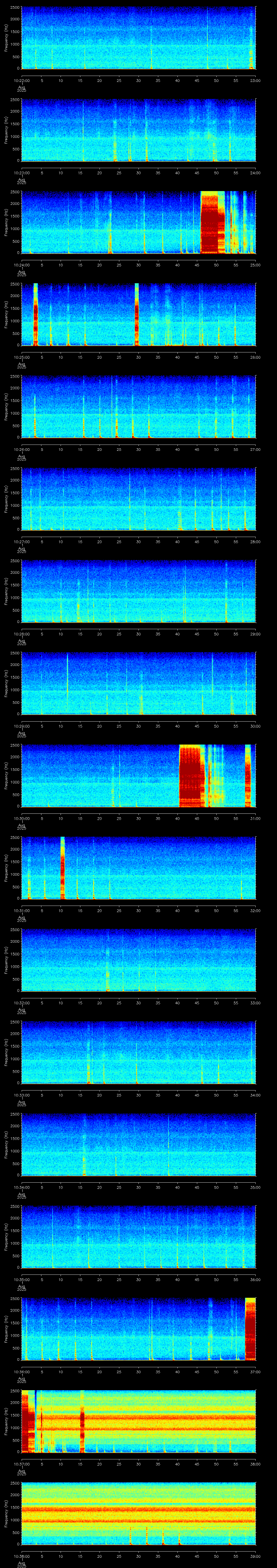The width and height of the screenshot is (277, 1568).
Task: Click the 10:24:00 start time label
Action: coord(21,265)
